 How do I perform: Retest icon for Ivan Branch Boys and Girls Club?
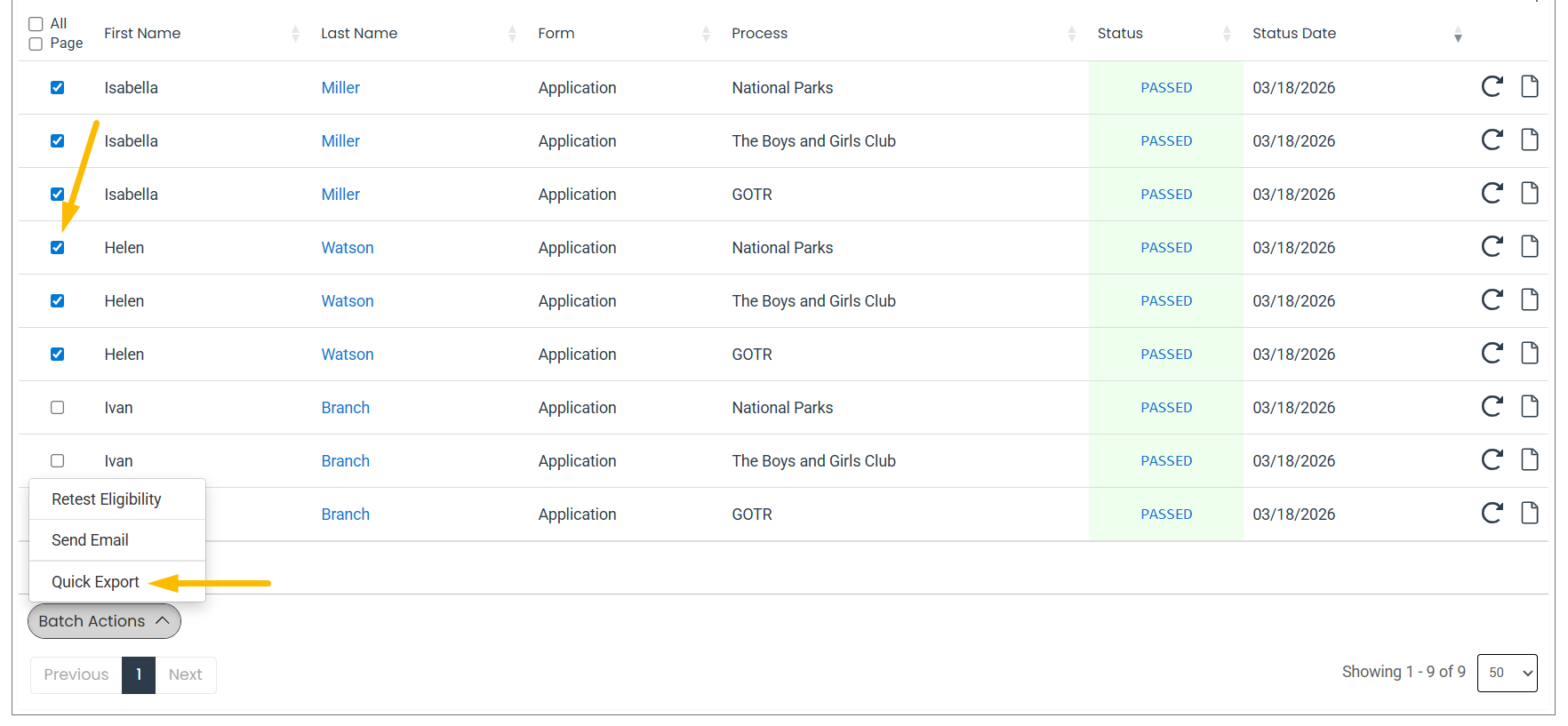tap(1492, 459)
